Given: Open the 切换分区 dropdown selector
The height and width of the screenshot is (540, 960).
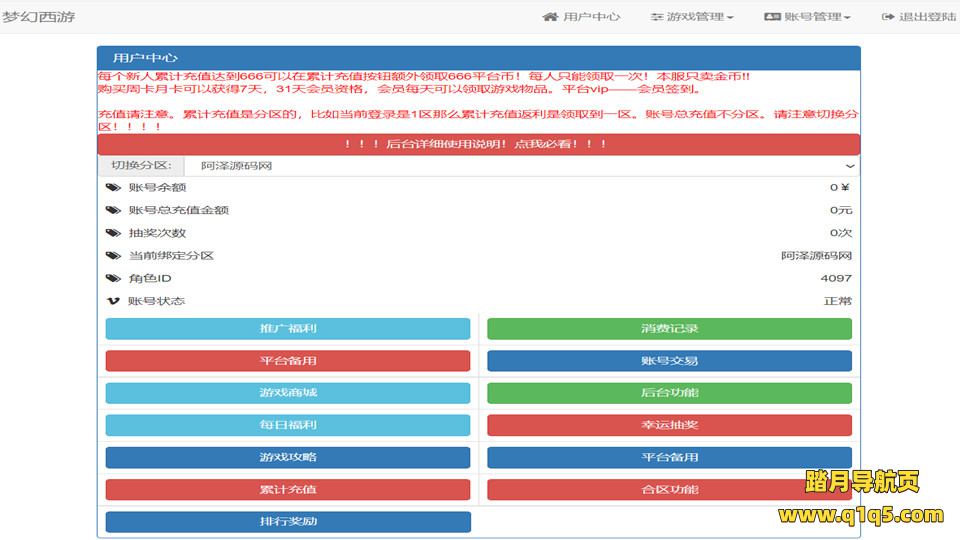Looking at the screenshot, I should point(520,166).
